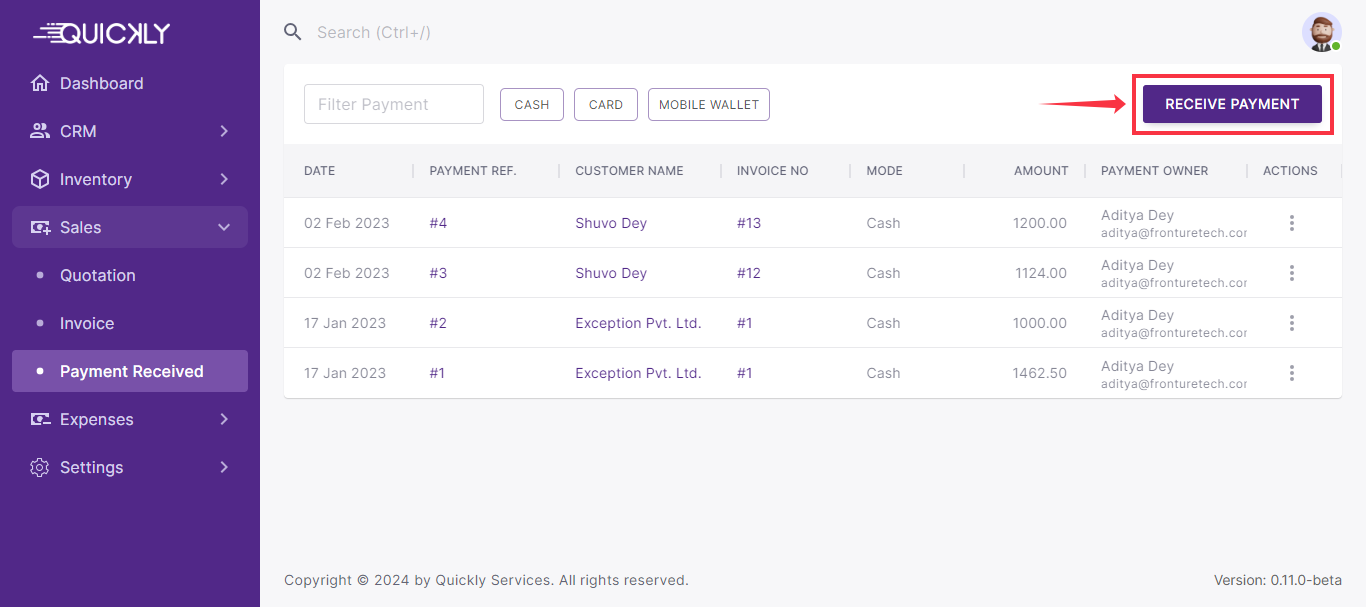Open three-dot menu for payment #2
The image size is (1366, 607).
pyautogui.click(x=1291, y=323)
